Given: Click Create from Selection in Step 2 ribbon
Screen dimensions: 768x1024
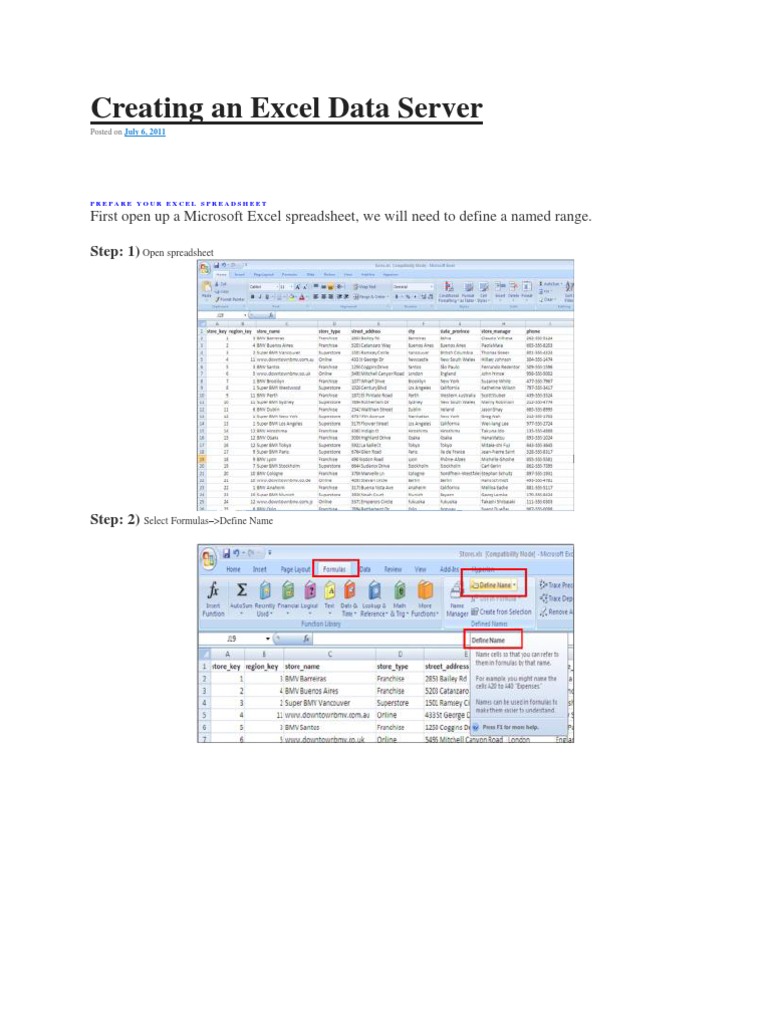Looking at the screenshot, I should tap(501, 612).
